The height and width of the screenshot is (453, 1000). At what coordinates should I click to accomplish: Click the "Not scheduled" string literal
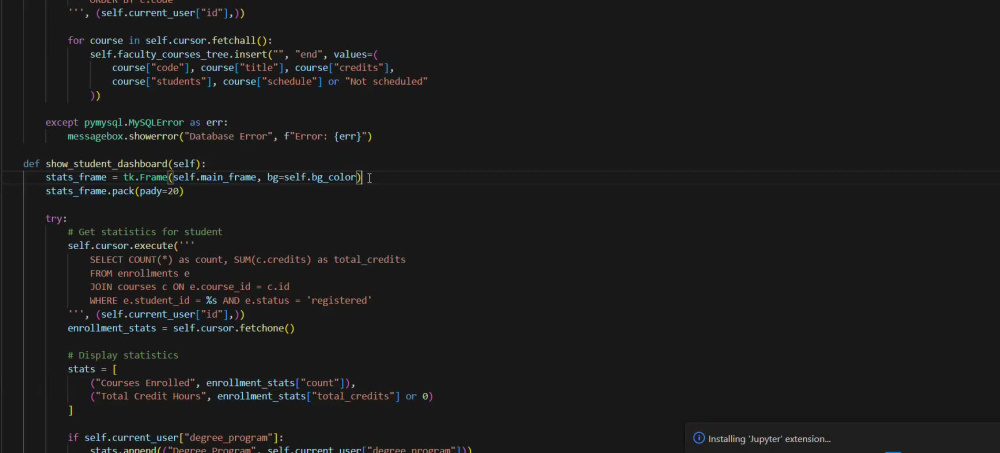386,82
